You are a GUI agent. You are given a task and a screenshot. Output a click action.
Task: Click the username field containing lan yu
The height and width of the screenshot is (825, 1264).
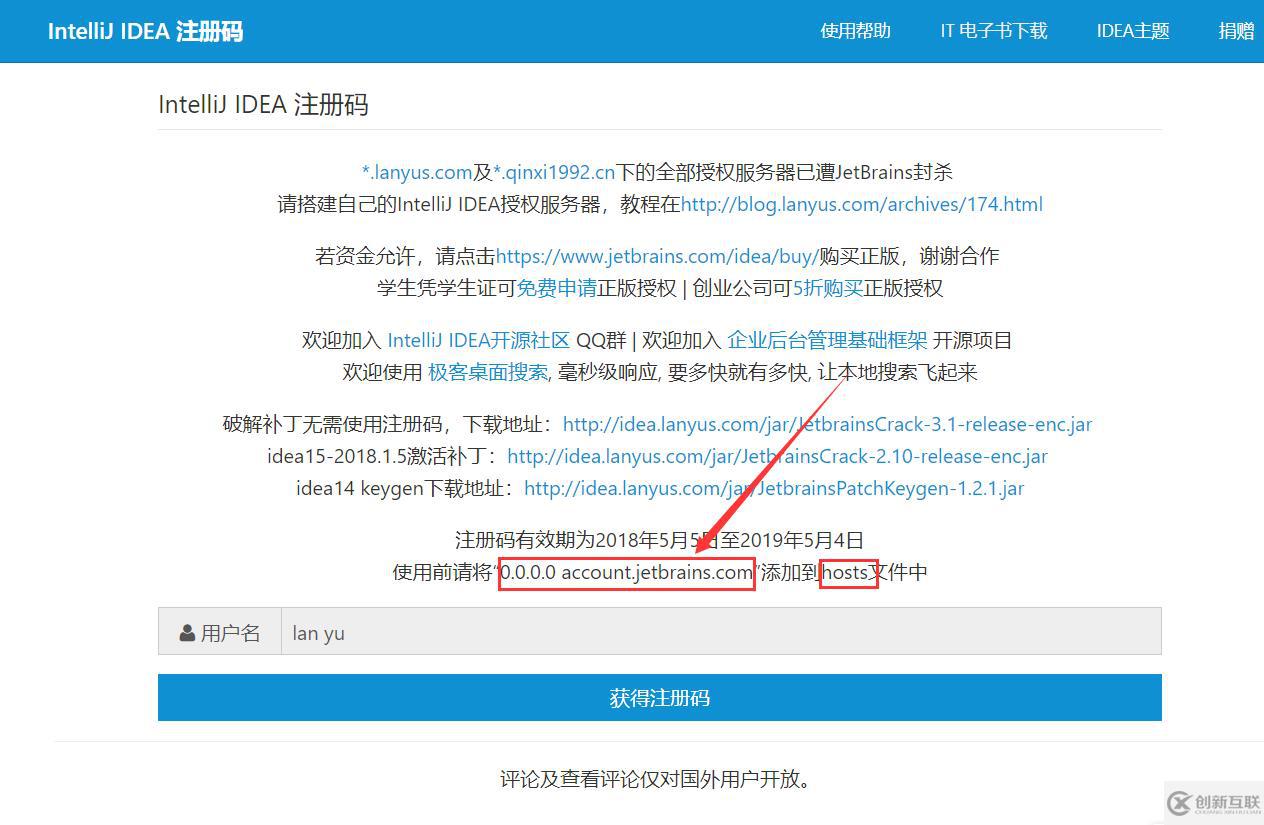(x=721, y=632)
